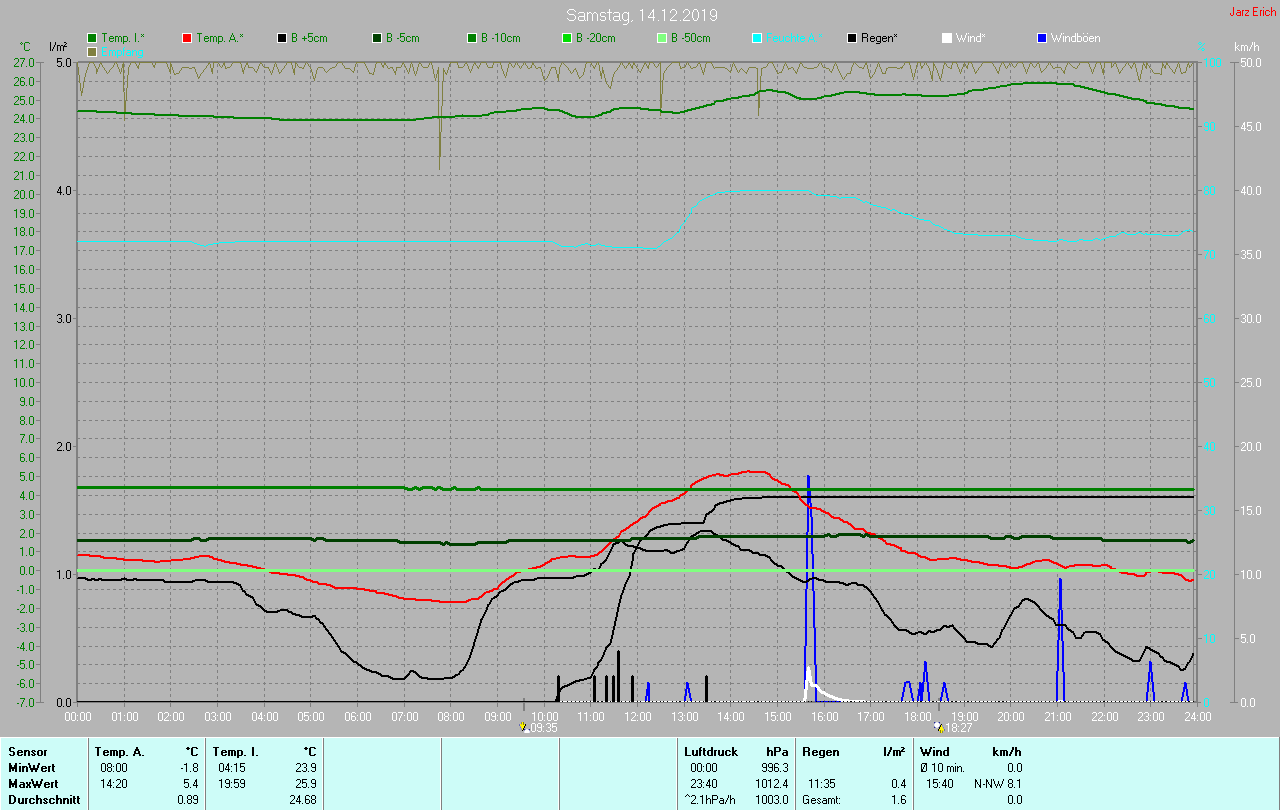This screenshot has width=1280, height=810.
Task: Click the Durchschnitt row label
Action: (42, 800)
